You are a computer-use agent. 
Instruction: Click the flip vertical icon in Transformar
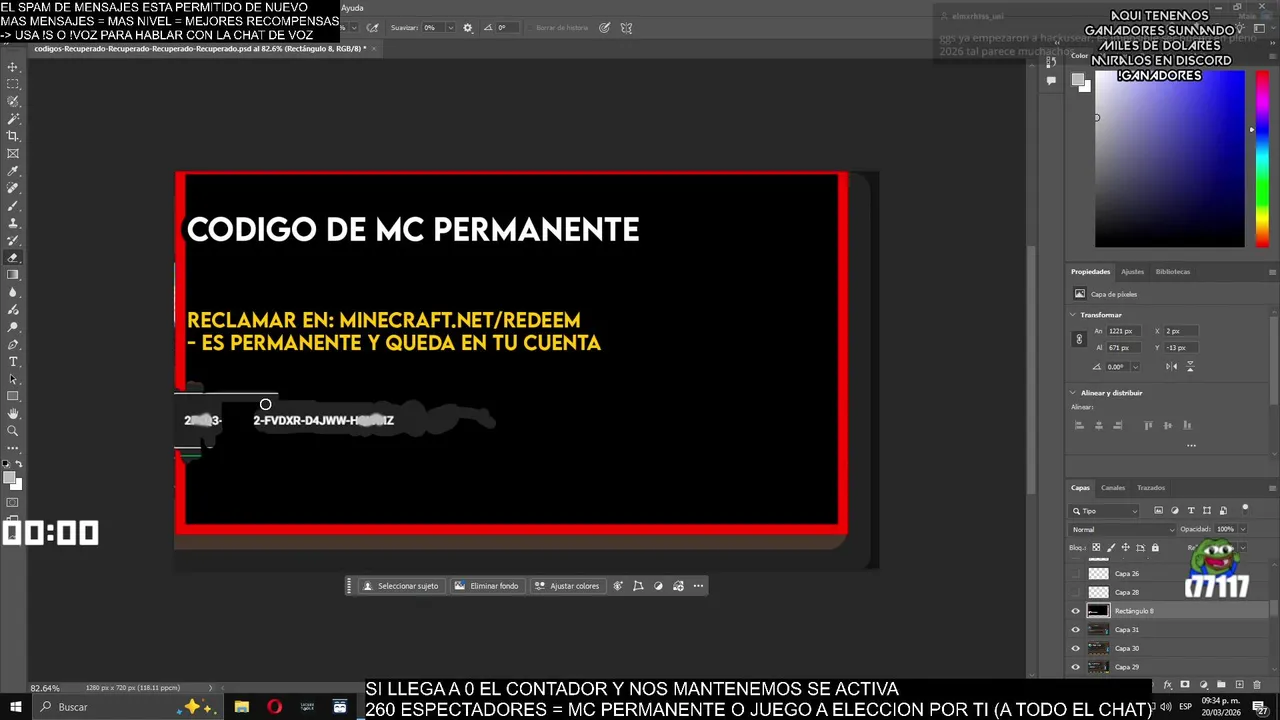(x=1190, y=367)
